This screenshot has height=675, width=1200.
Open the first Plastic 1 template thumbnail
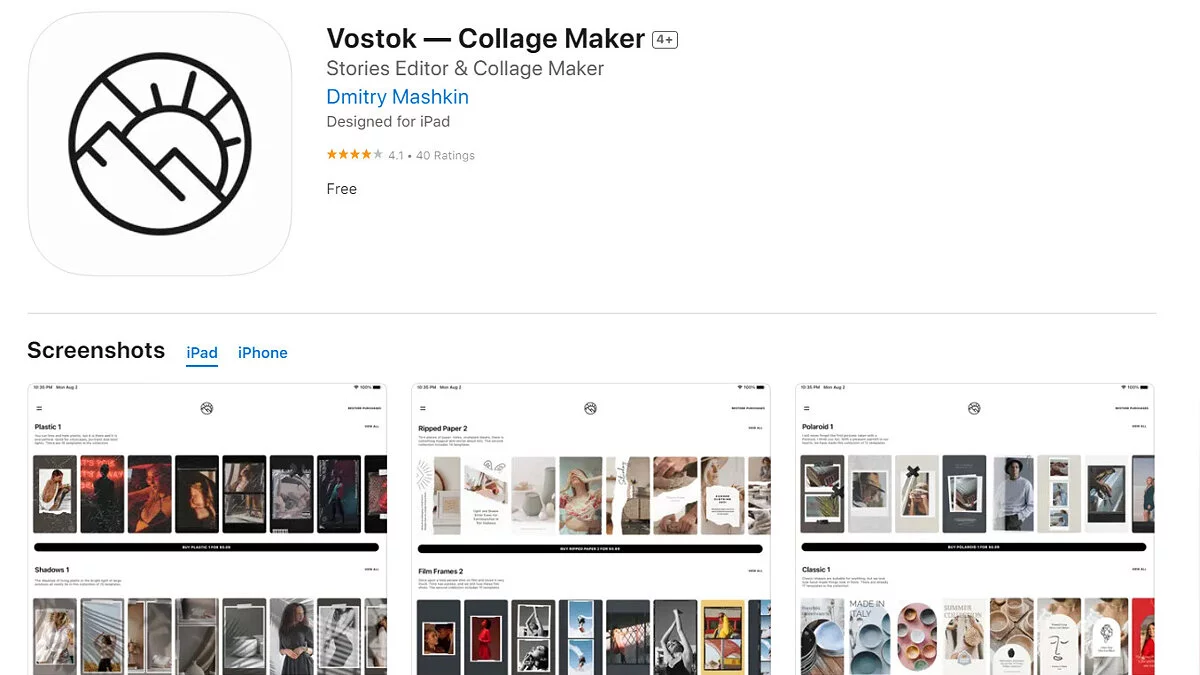point(55,494)
